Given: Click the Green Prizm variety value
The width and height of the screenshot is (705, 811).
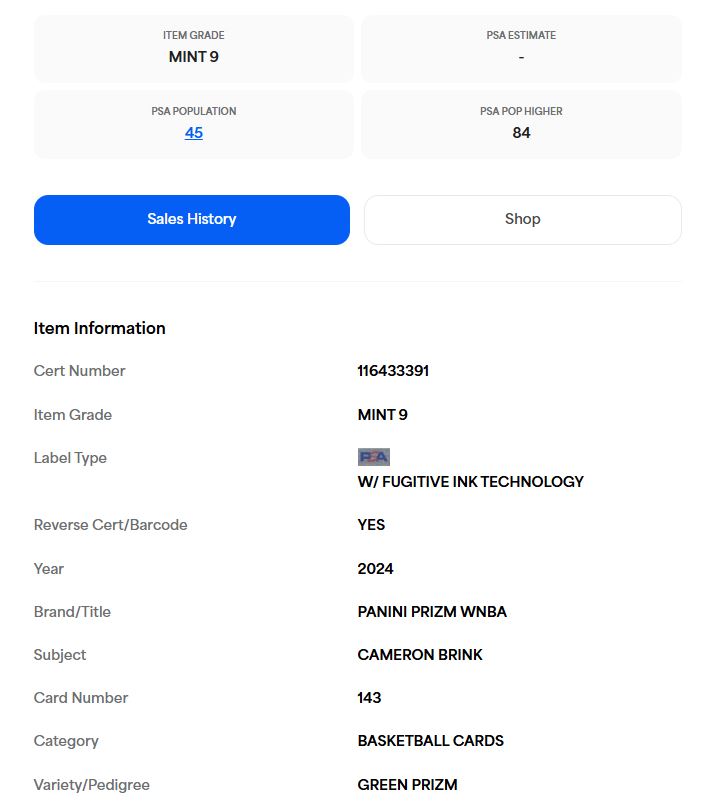Looking at the screenshot, I should tap(407, 785).
